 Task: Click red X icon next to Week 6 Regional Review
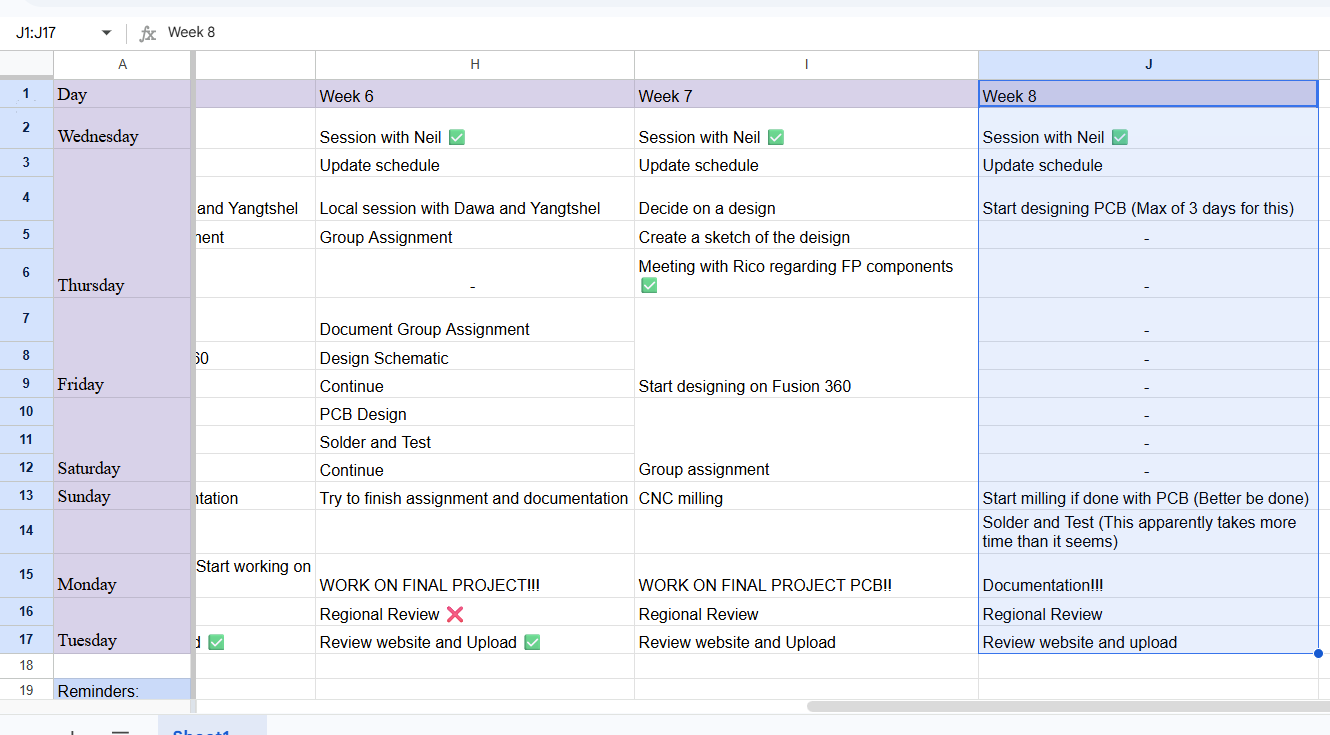tap(455, 614)
